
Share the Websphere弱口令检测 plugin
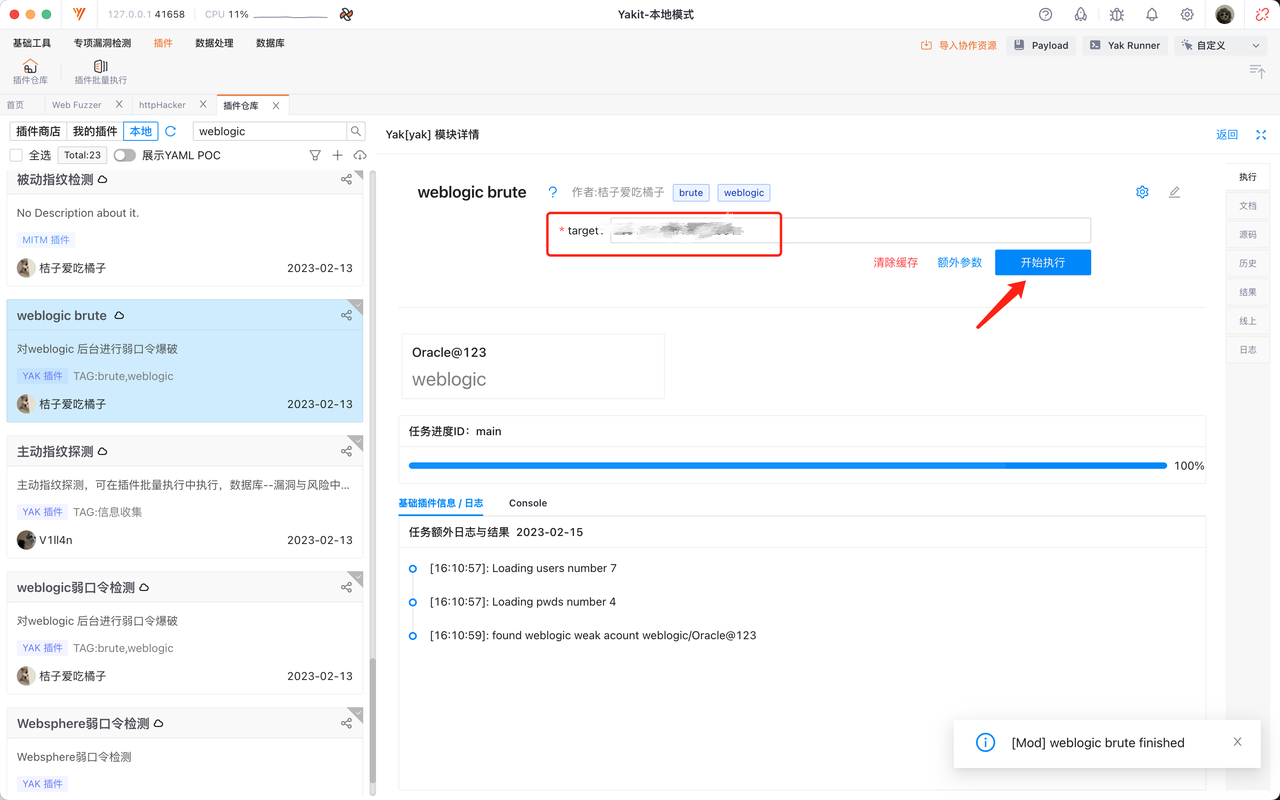click(346, 723)
